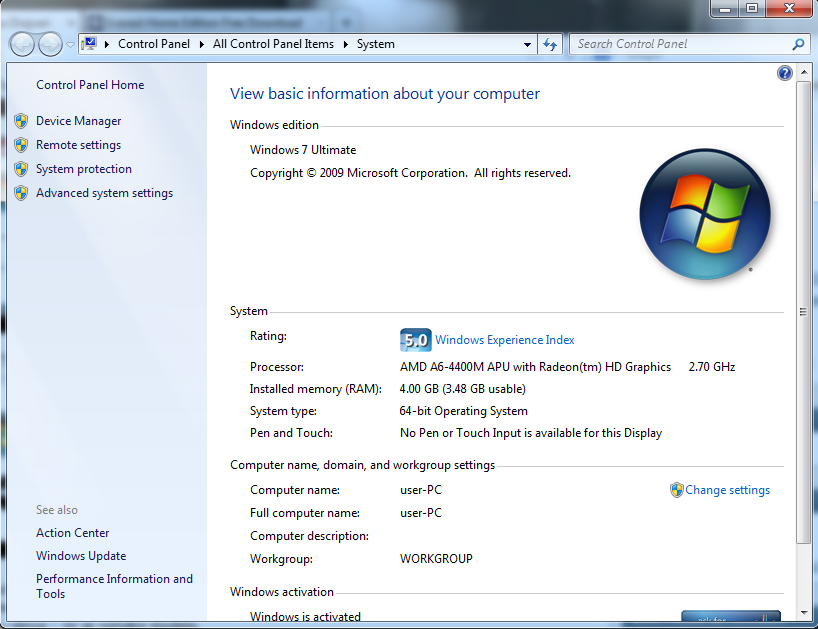The height and width of the screenshot is (629, 818).
Task: Select Control Panel breadcrumb
Action: pyautogui.click(x=154, y=44)
